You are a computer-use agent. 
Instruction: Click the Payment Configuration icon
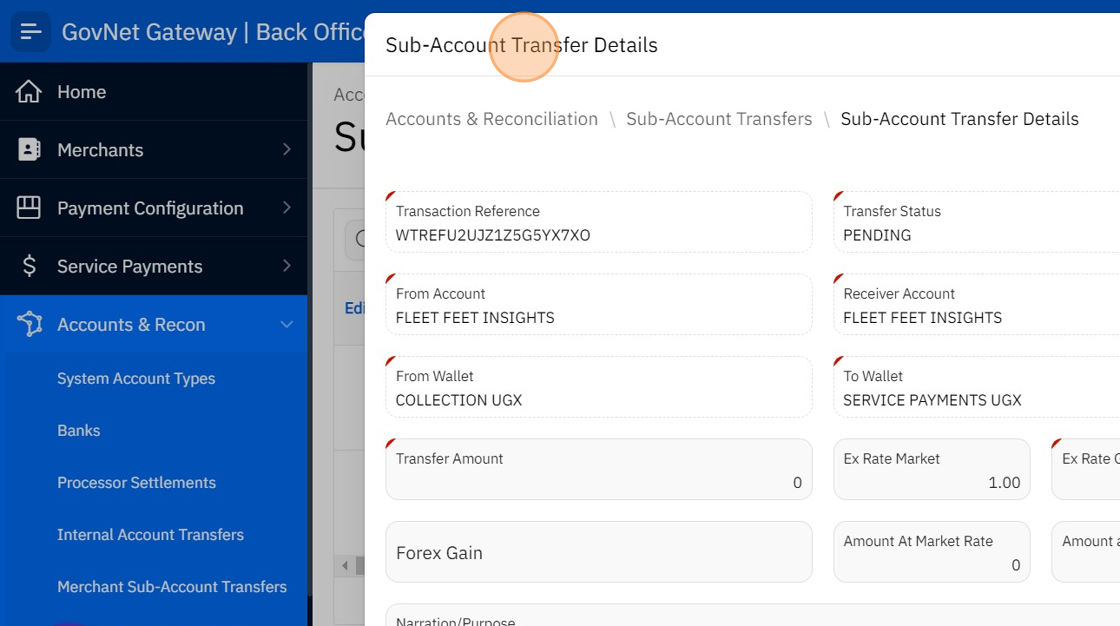coord(29,208)
